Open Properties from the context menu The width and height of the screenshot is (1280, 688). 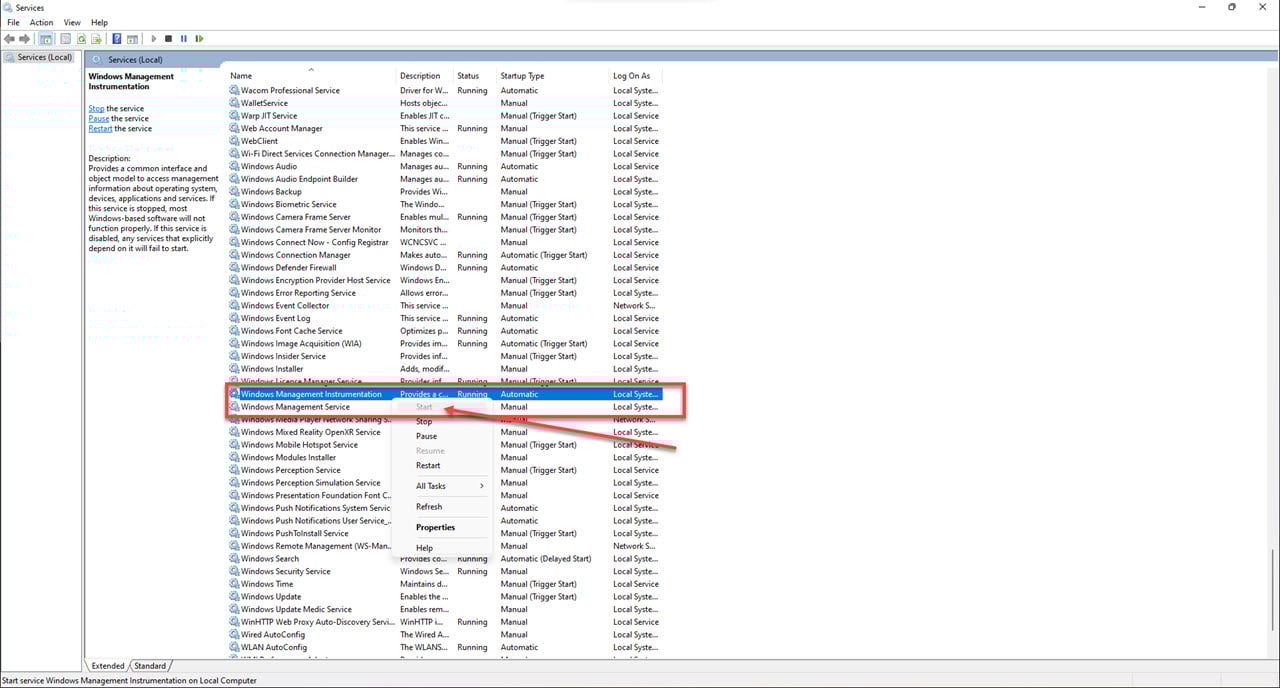point(435,527)
